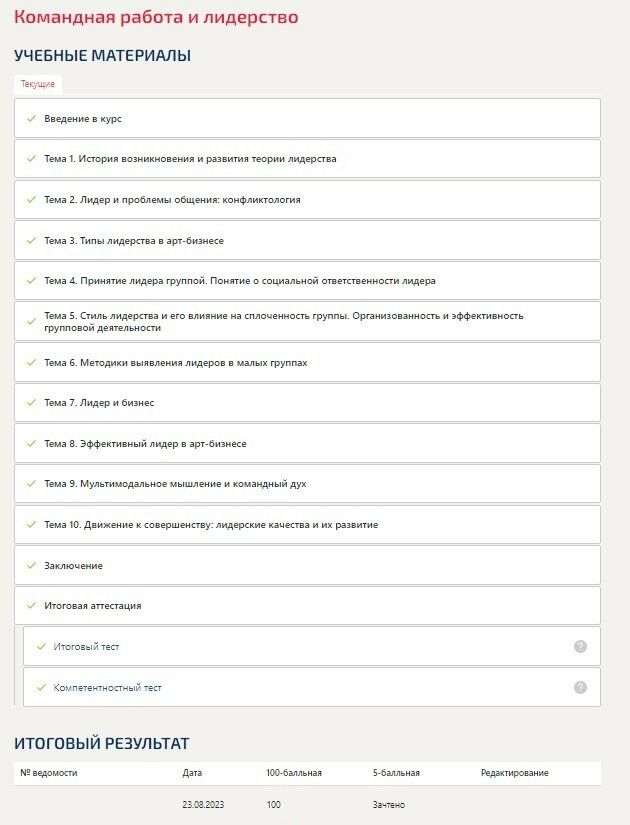
Task: Expand Тема 2. Лидер и проблемы общения
Action: 172,200
